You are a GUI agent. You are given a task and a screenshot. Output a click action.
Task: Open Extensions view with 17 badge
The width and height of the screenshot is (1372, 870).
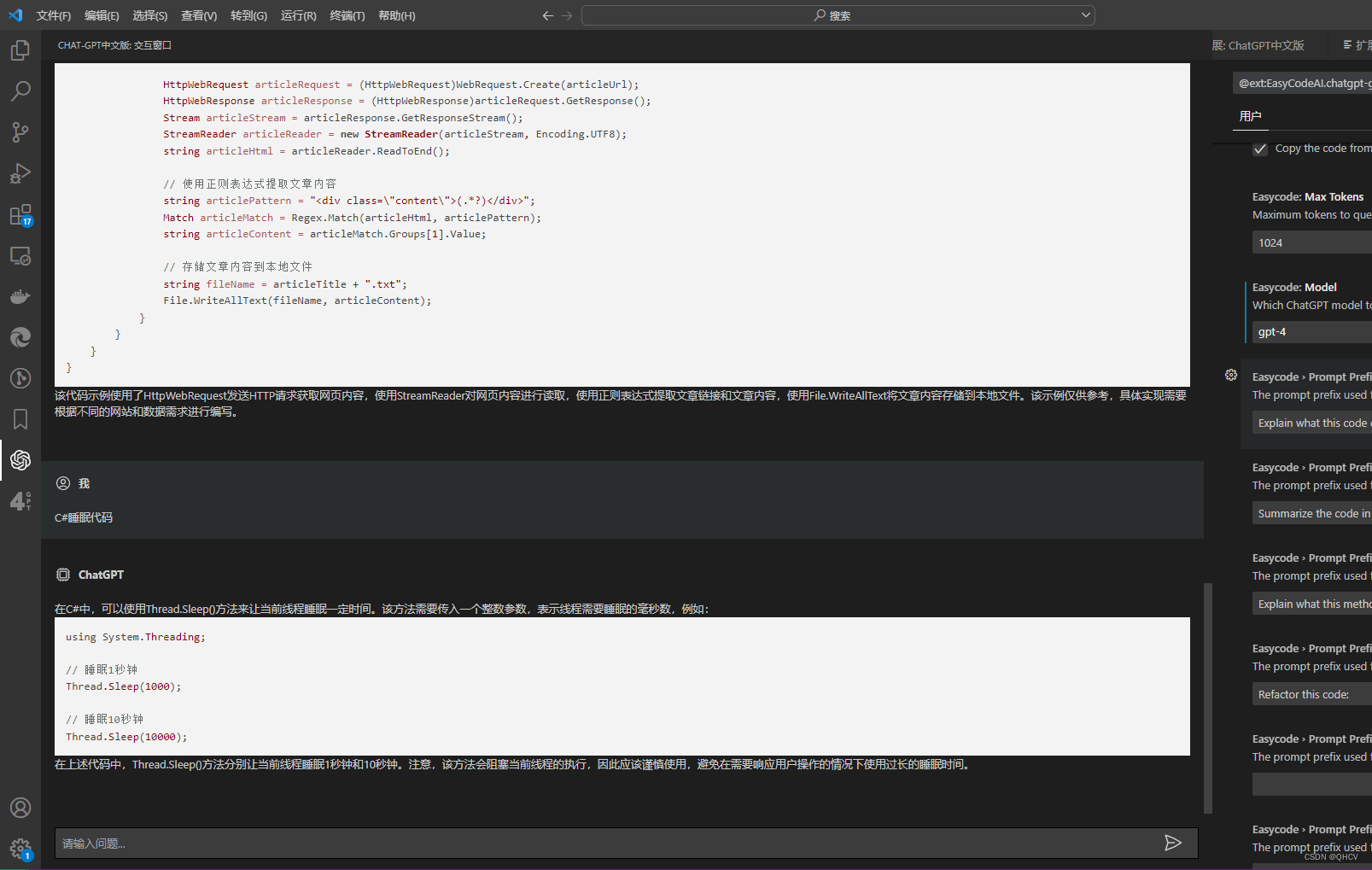20,214
